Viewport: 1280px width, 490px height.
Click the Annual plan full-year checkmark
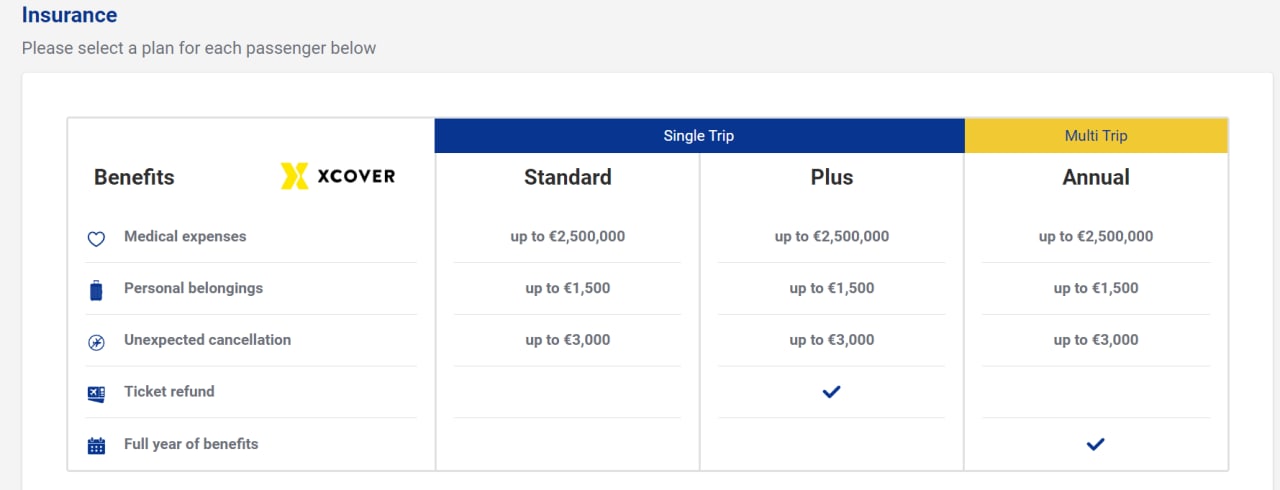point(1095,444)
